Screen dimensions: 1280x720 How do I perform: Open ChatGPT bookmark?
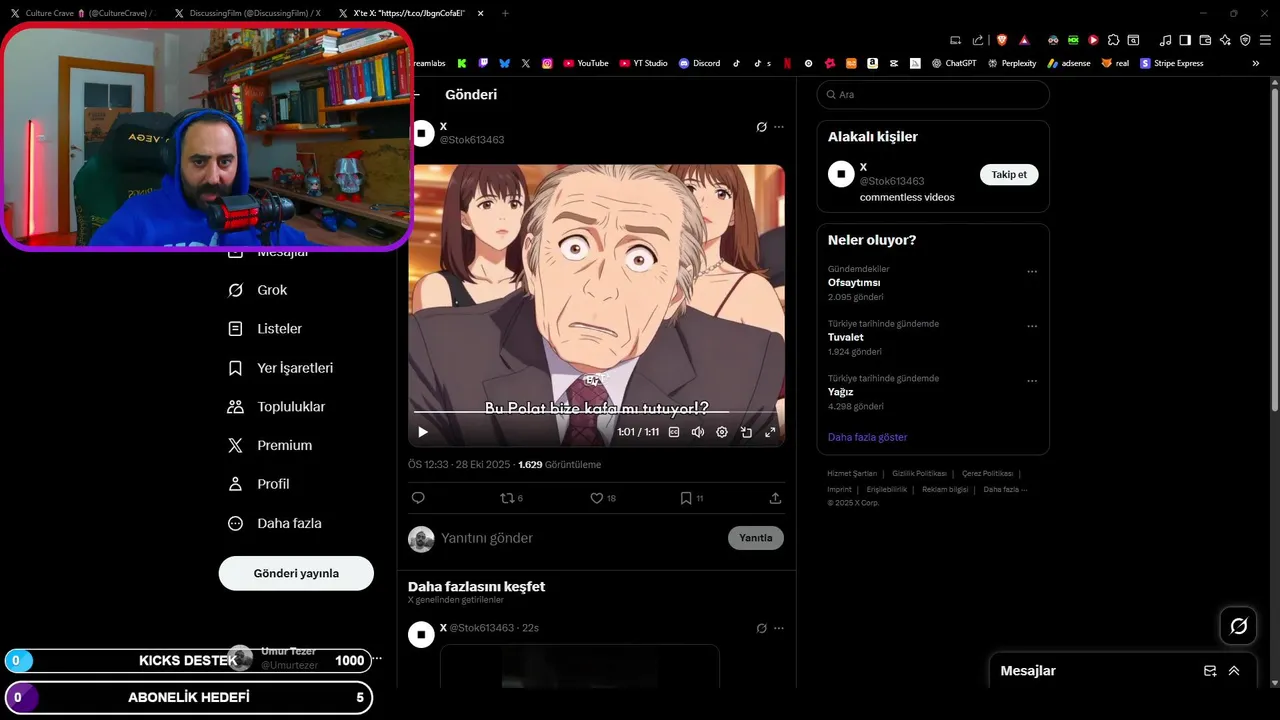[954, 63]
